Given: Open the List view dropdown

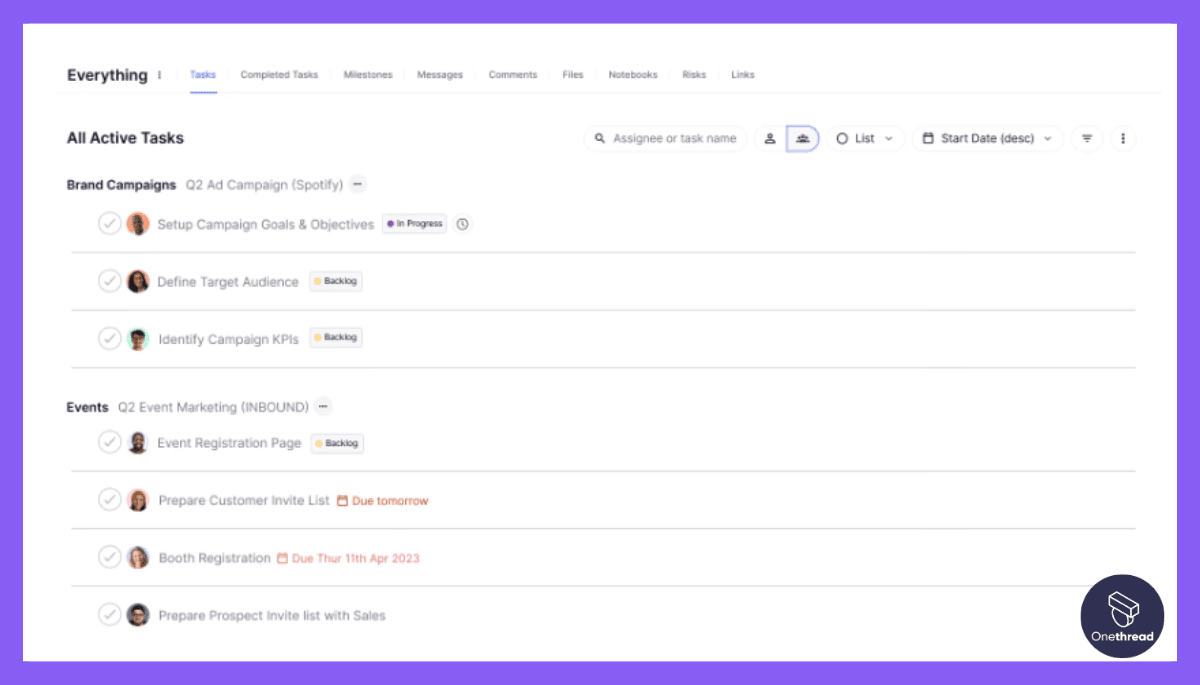Looking at the screenshot, I should [866, 138].
